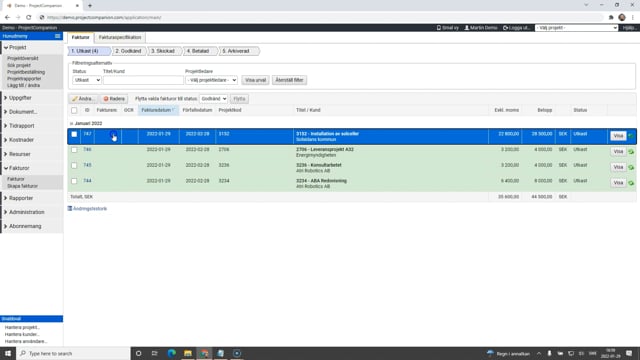Image resolution: width=640 pixels, height=360 pixels.
Task: Click the Hantera projekt shortcut link
Action: (x=22, y=327)
